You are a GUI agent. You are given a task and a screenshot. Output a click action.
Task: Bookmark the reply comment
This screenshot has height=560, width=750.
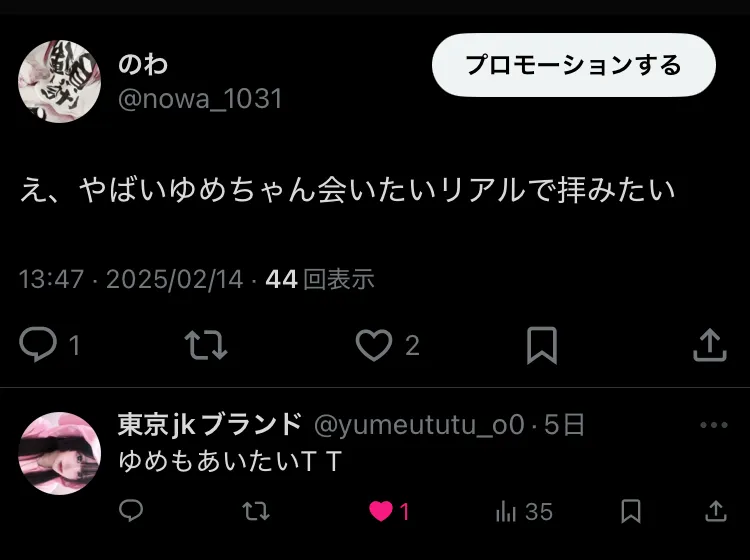tap(631, 511)
